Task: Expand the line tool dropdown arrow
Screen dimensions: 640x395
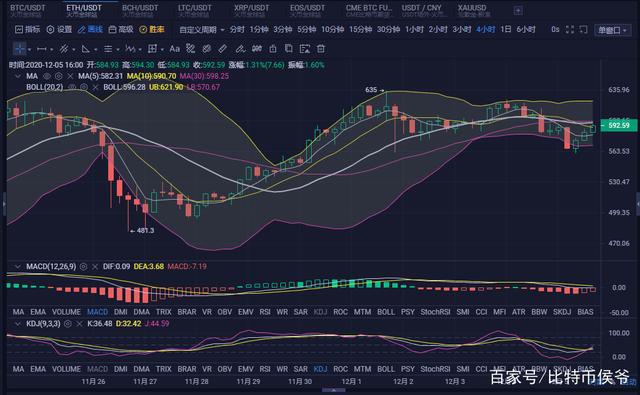Action: (51, 50)
